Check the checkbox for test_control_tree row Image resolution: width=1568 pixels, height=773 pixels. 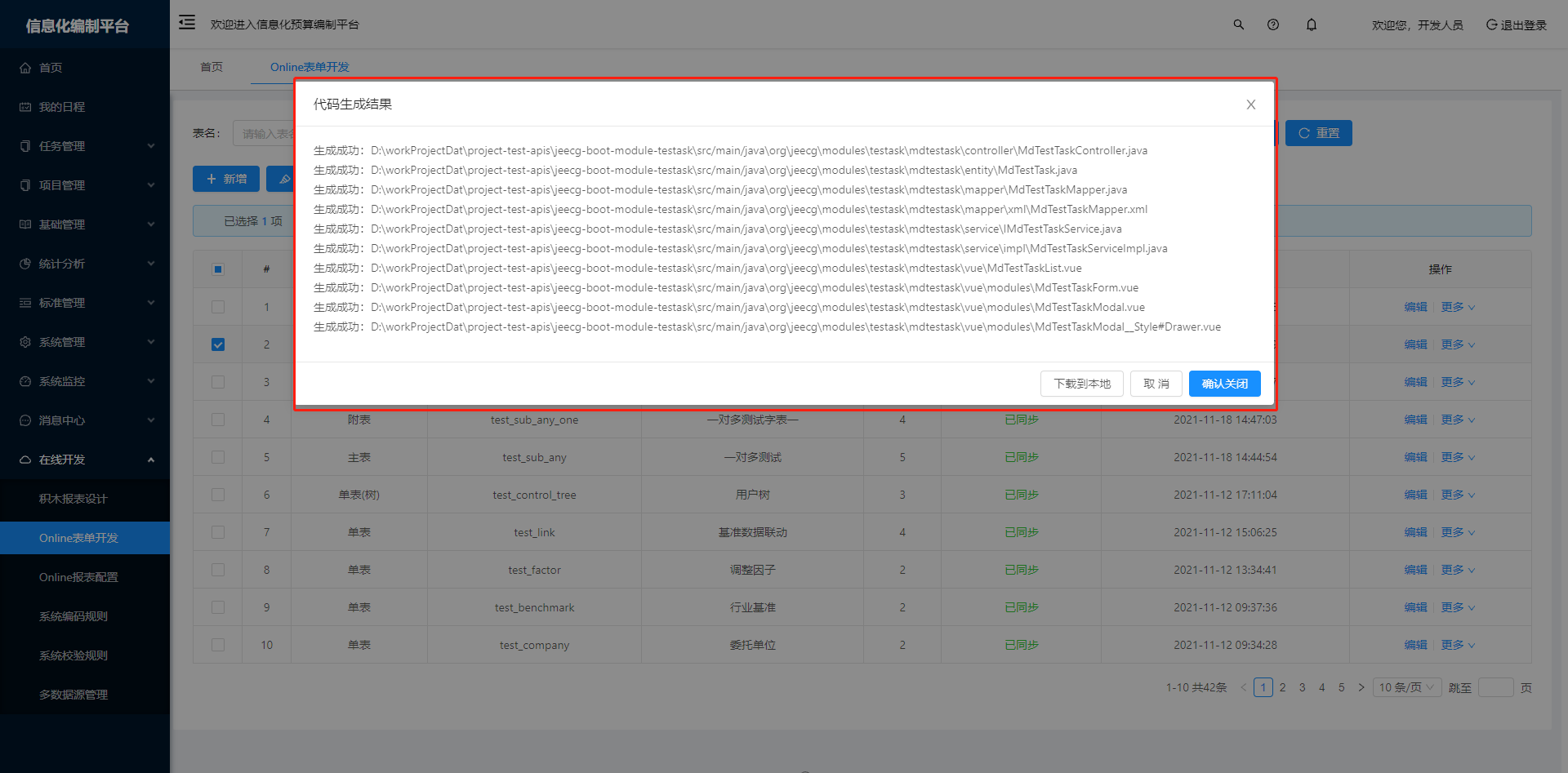tap(218, 495)
